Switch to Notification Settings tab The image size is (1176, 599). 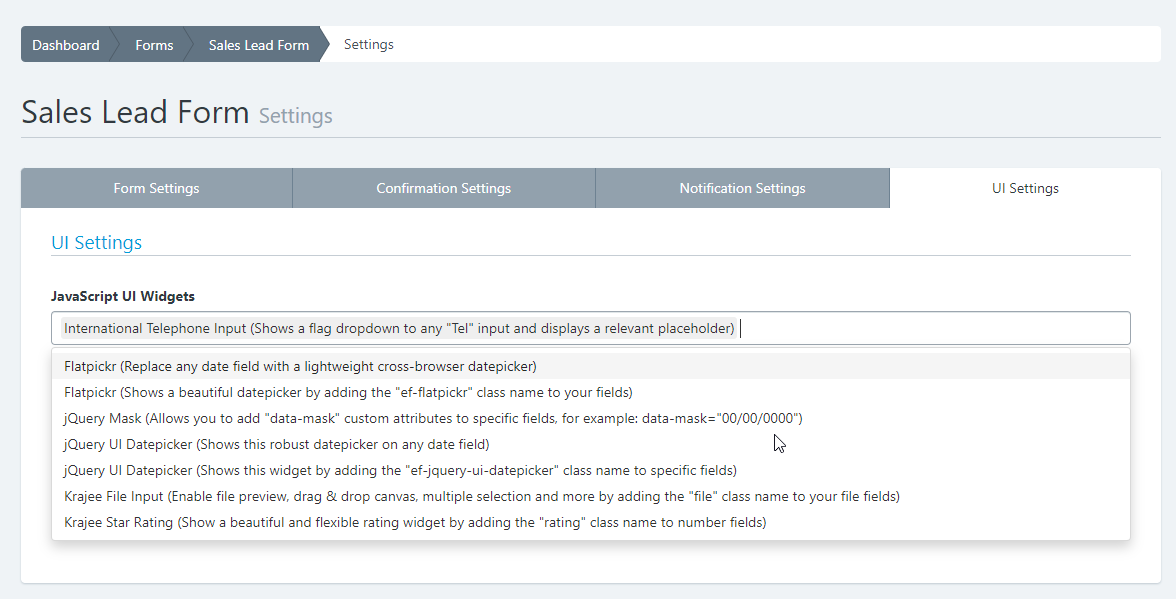pos(742,188)
